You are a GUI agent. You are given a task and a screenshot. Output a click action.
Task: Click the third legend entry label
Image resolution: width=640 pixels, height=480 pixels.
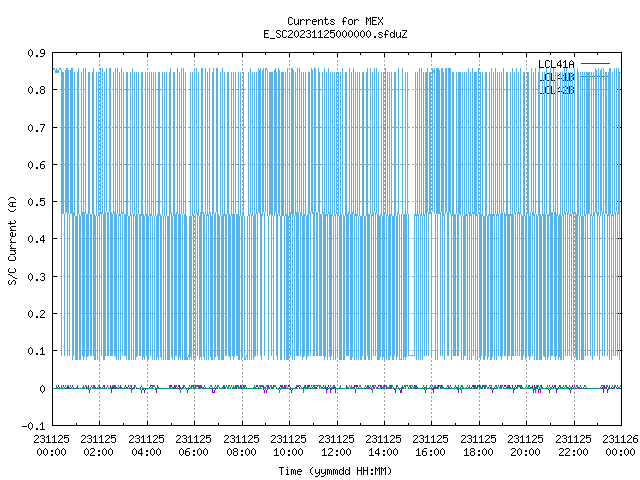(556, 89)
